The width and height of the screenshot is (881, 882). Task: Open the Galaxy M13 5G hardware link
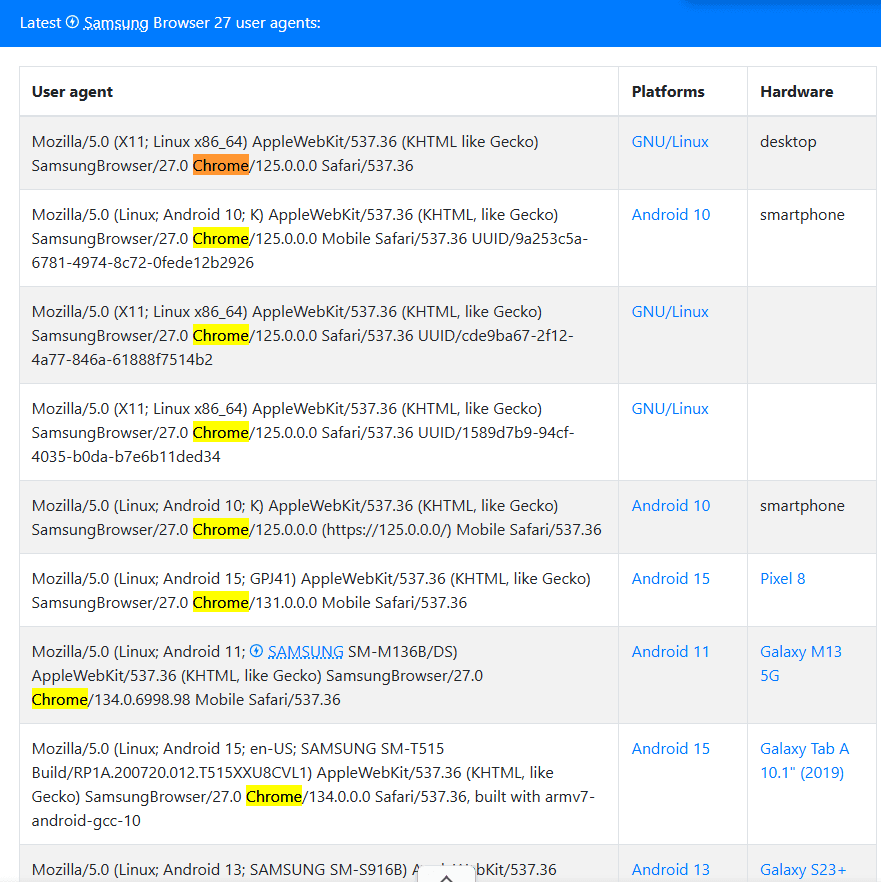click(801, 664)
